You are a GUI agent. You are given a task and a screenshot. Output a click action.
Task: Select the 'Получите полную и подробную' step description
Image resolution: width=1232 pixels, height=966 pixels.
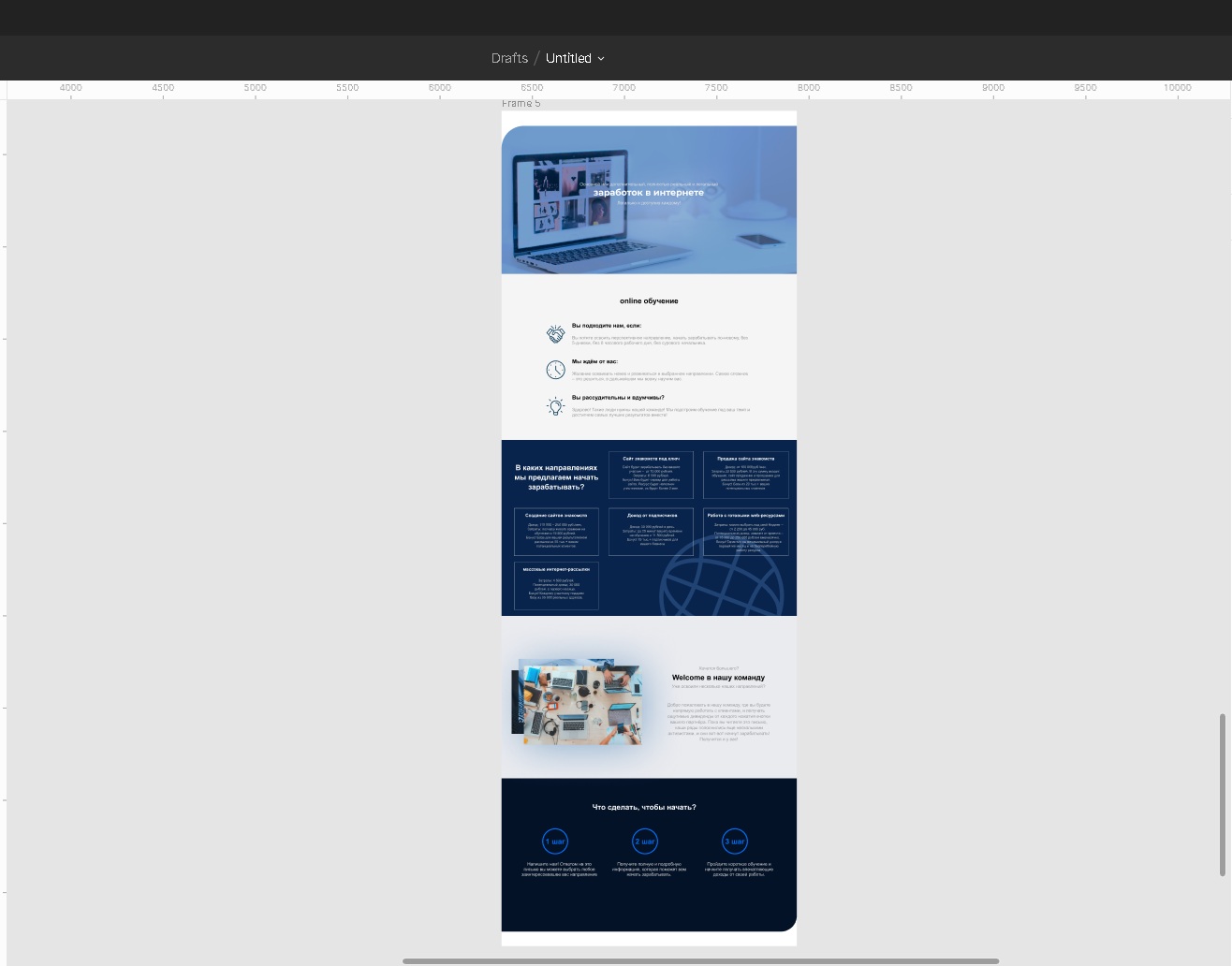(649, 869)
